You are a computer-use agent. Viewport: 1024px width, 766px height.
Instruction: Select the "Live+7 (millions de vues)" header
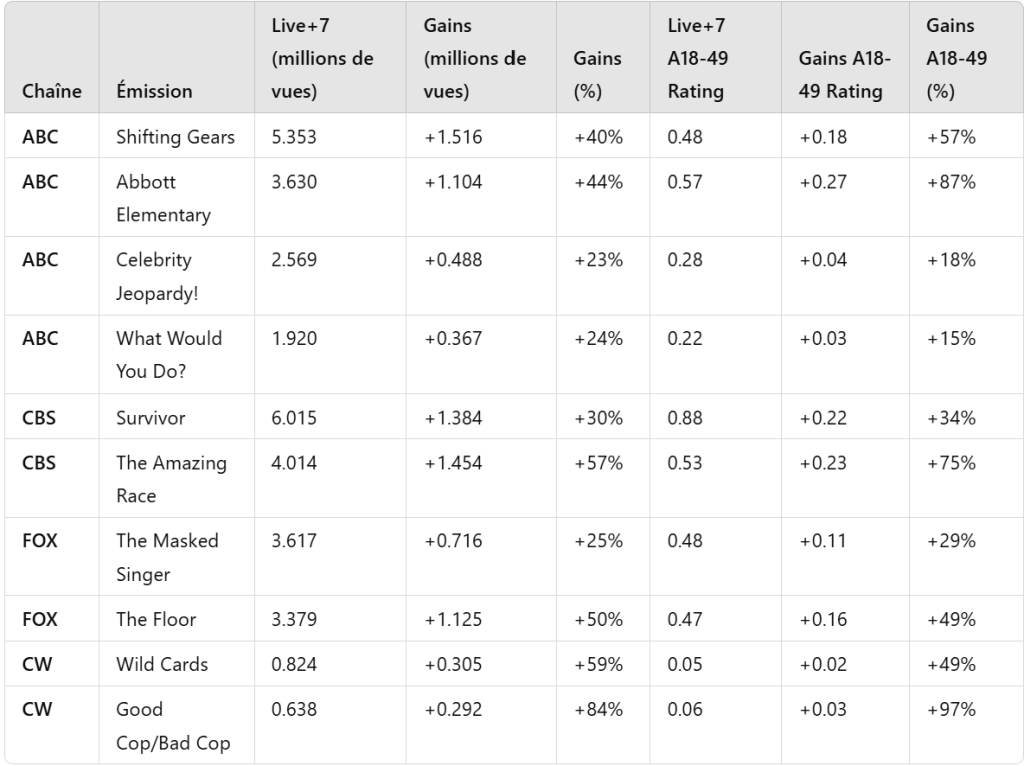pyautogui.click(x=322, y=59)
